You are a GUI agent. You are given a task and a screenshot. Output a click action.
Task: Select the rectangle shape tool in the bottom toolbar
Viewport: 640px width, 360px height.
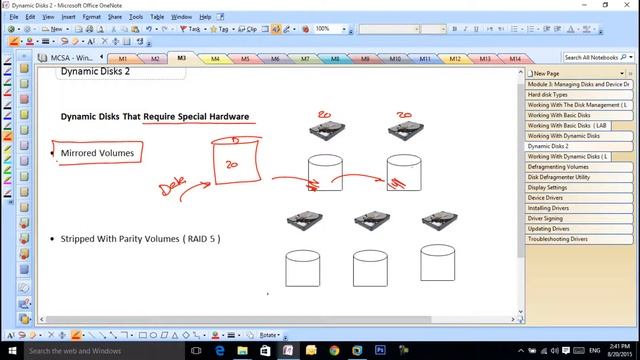coord(142,336)
